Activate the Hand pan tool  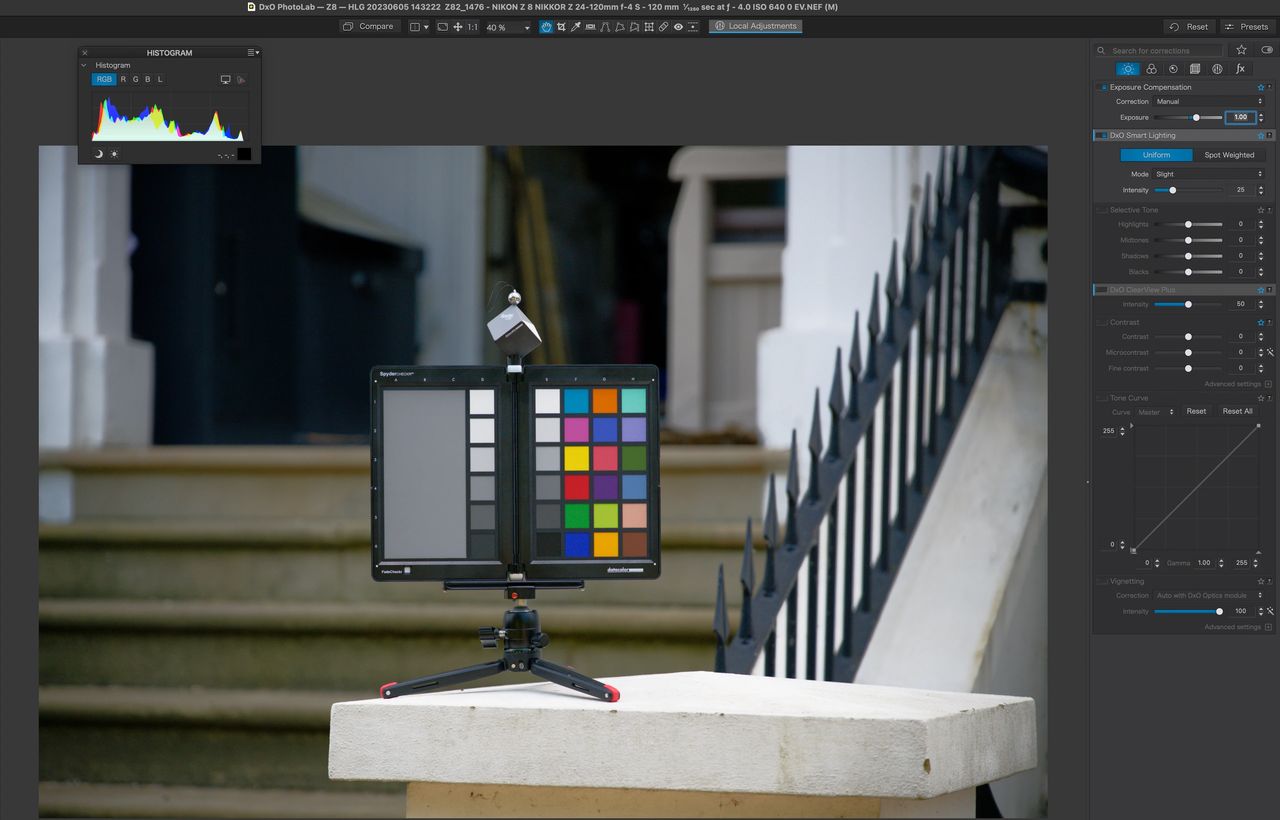click(546, 27)
